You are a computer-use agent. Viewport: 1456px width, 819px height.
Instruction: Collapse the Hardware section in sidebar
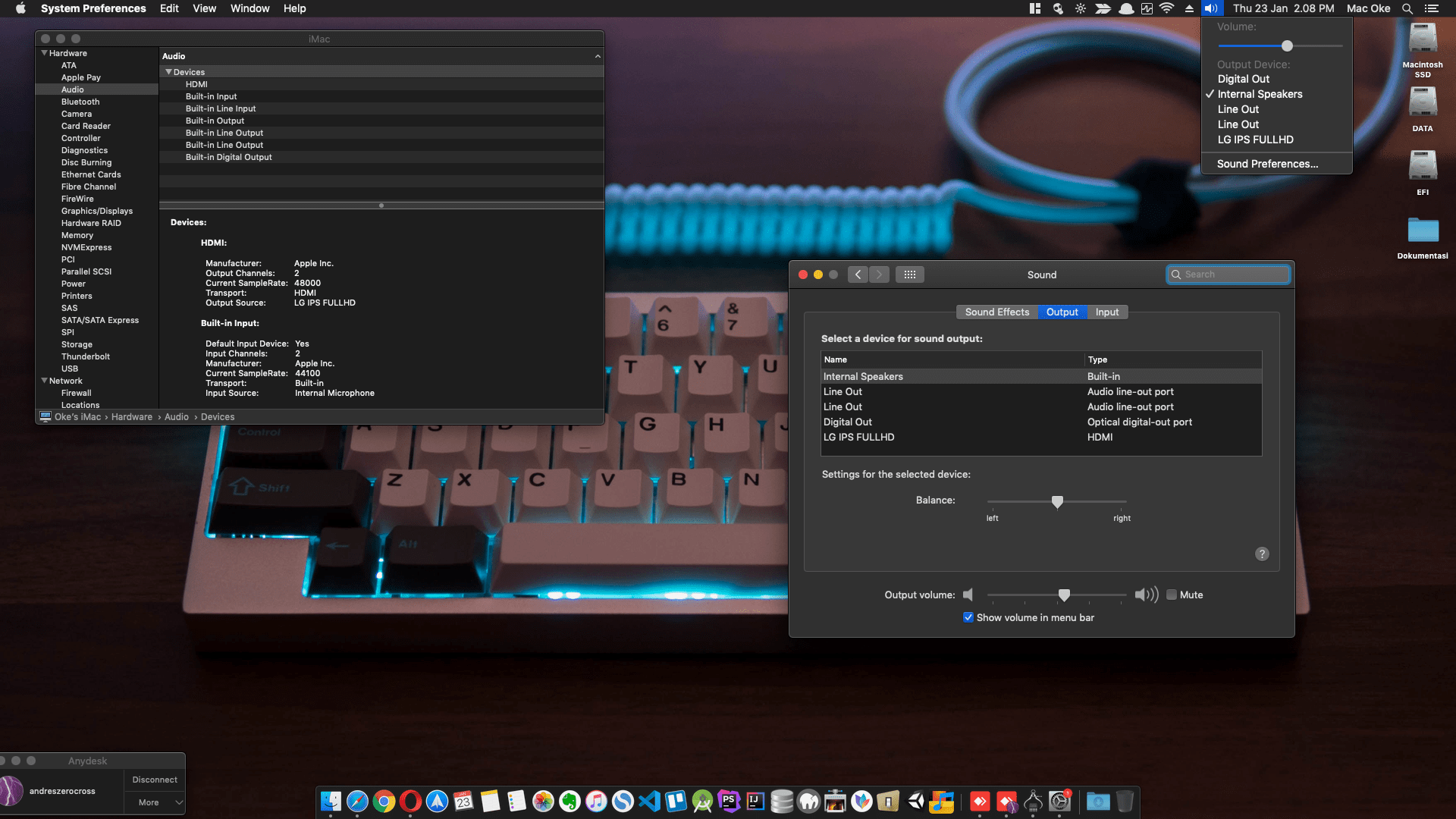(x=45, y=53)
